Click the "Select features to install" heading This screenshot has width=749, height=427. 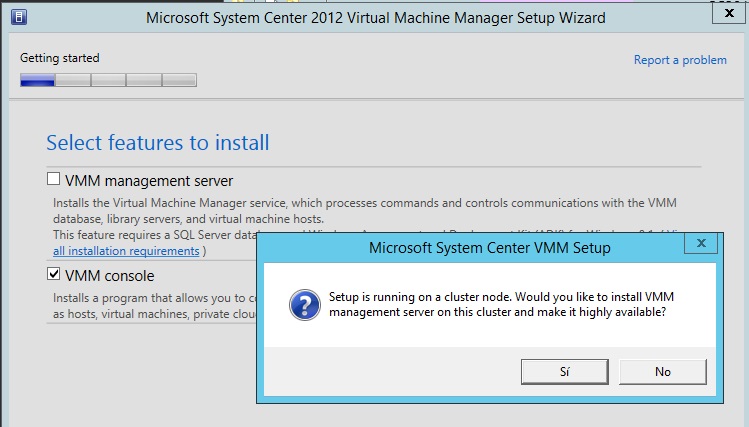pos(158,143)
